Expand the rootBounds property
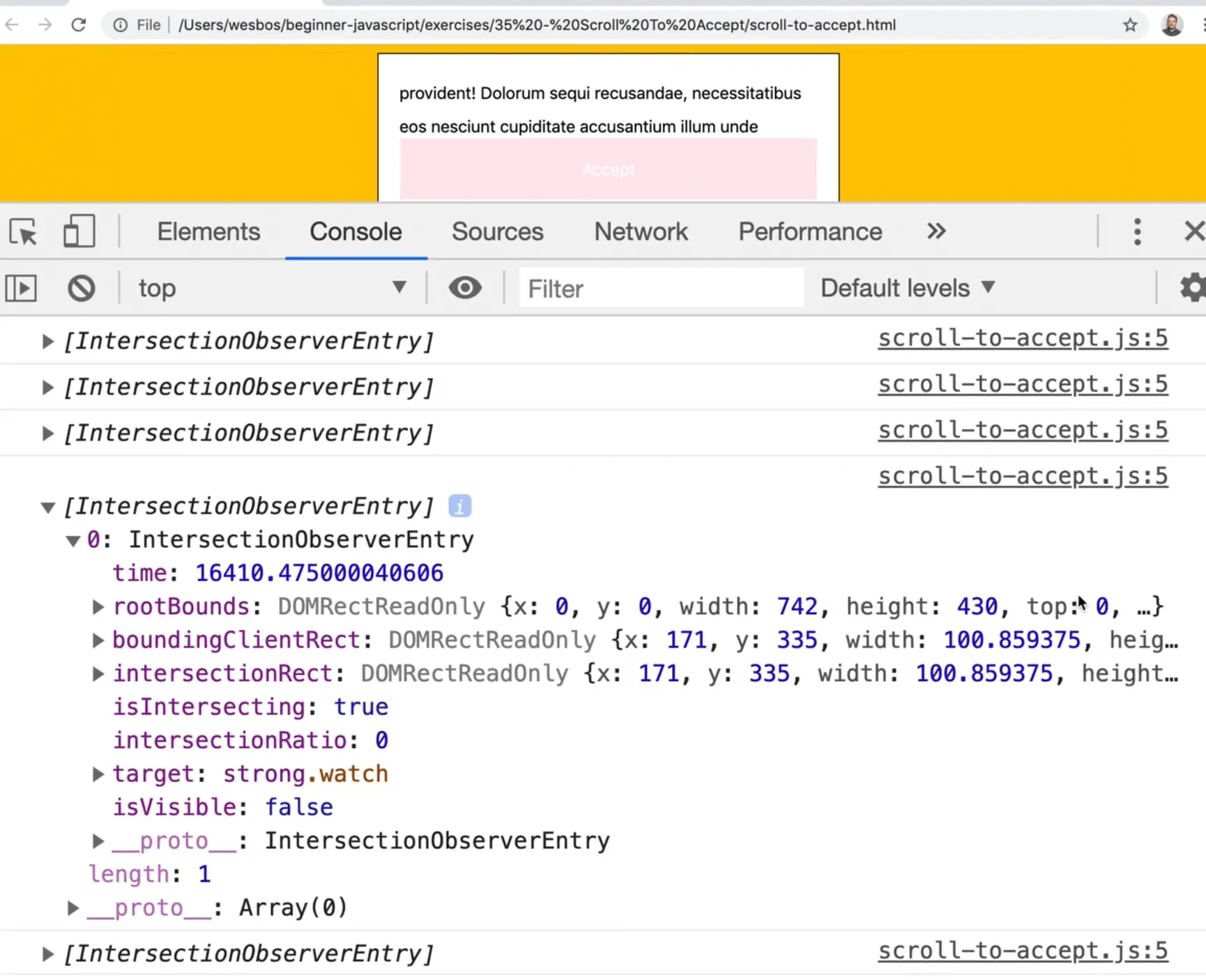 pos(98,606)
